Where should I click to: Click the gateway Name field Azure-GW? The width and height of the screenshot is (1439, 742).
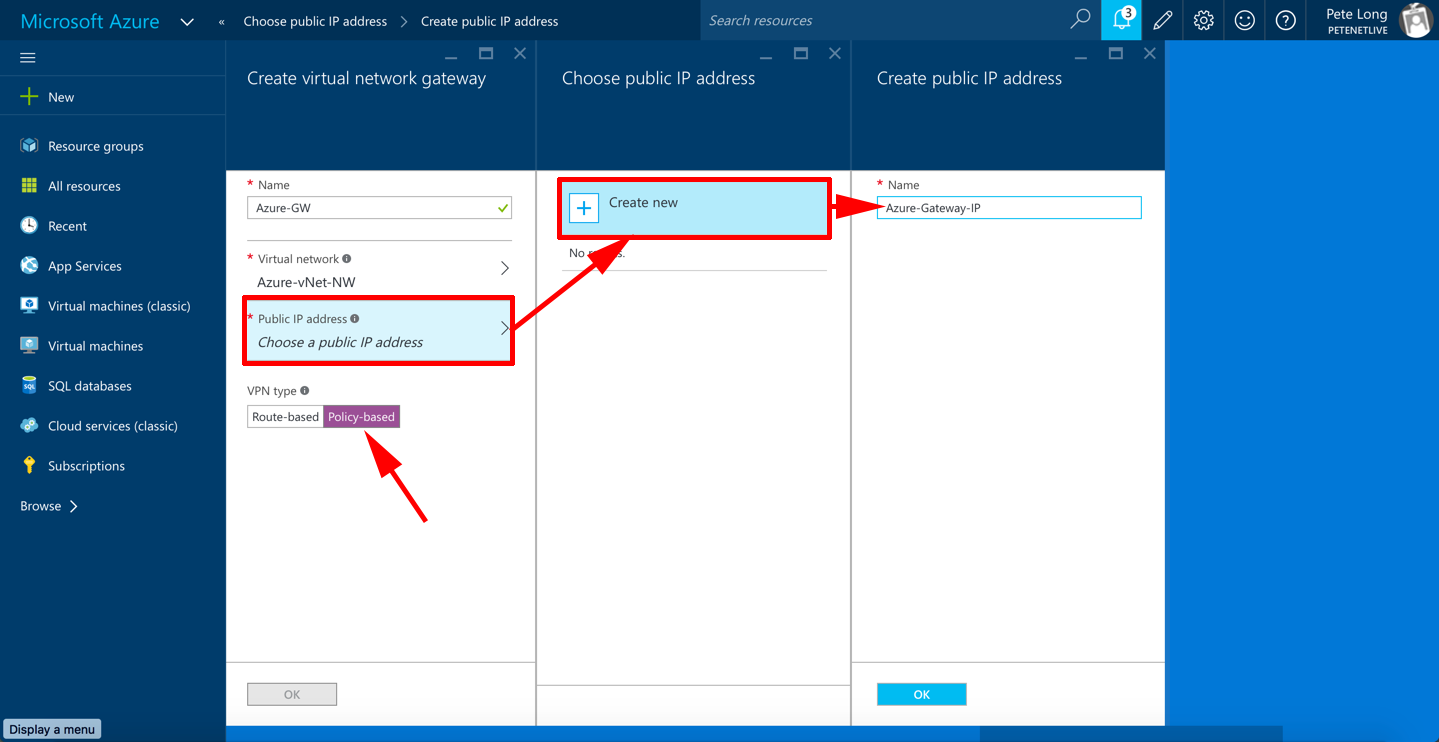pos(379,208)
